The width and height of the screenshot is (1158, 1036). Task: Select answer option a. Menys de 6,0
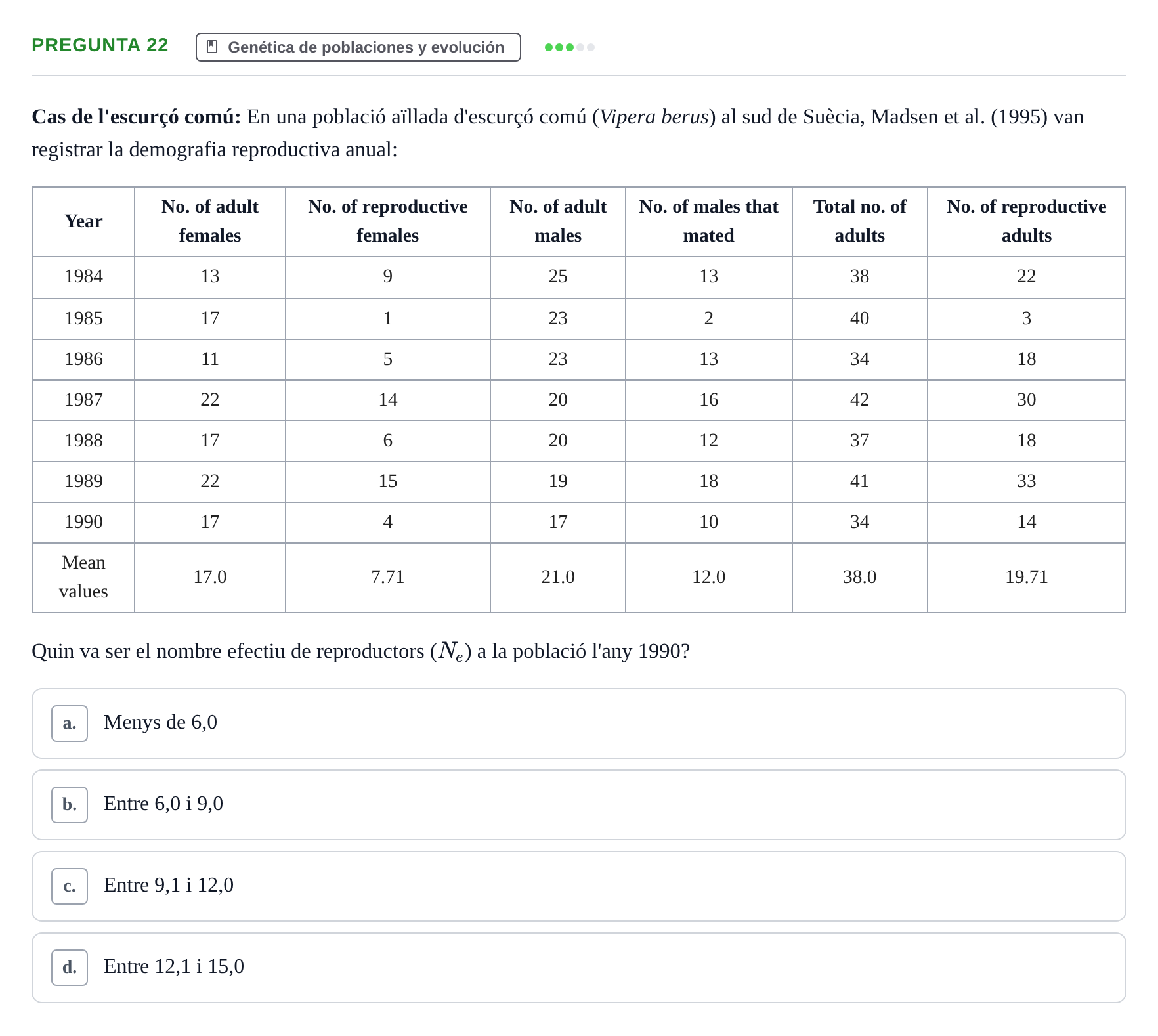click(578, 723)
